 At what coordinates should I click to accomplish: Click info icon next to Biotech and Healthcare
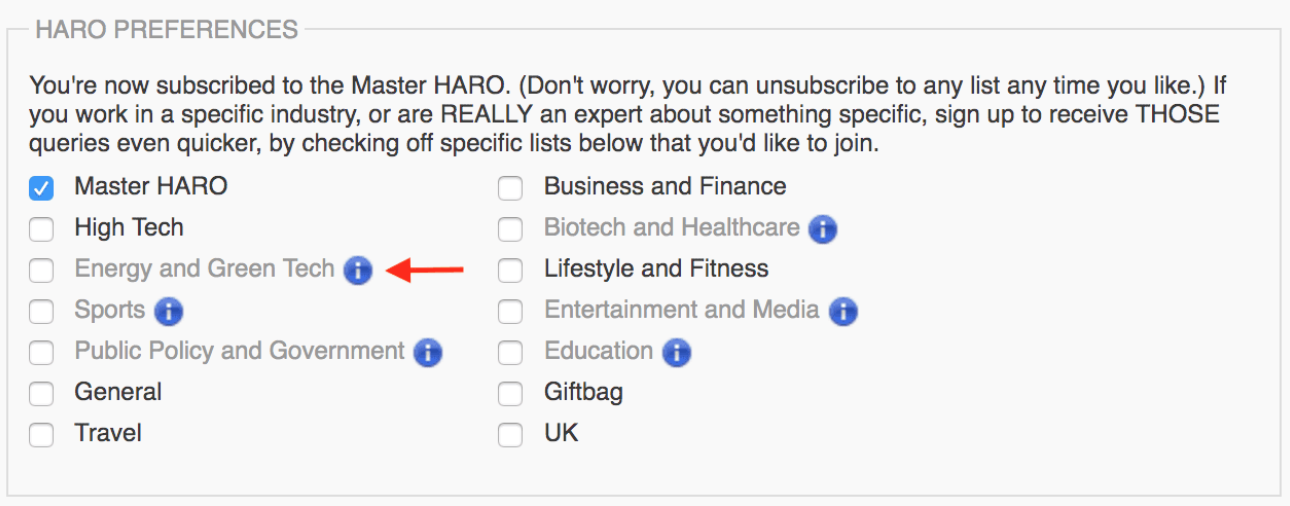[x=822, y=230]
